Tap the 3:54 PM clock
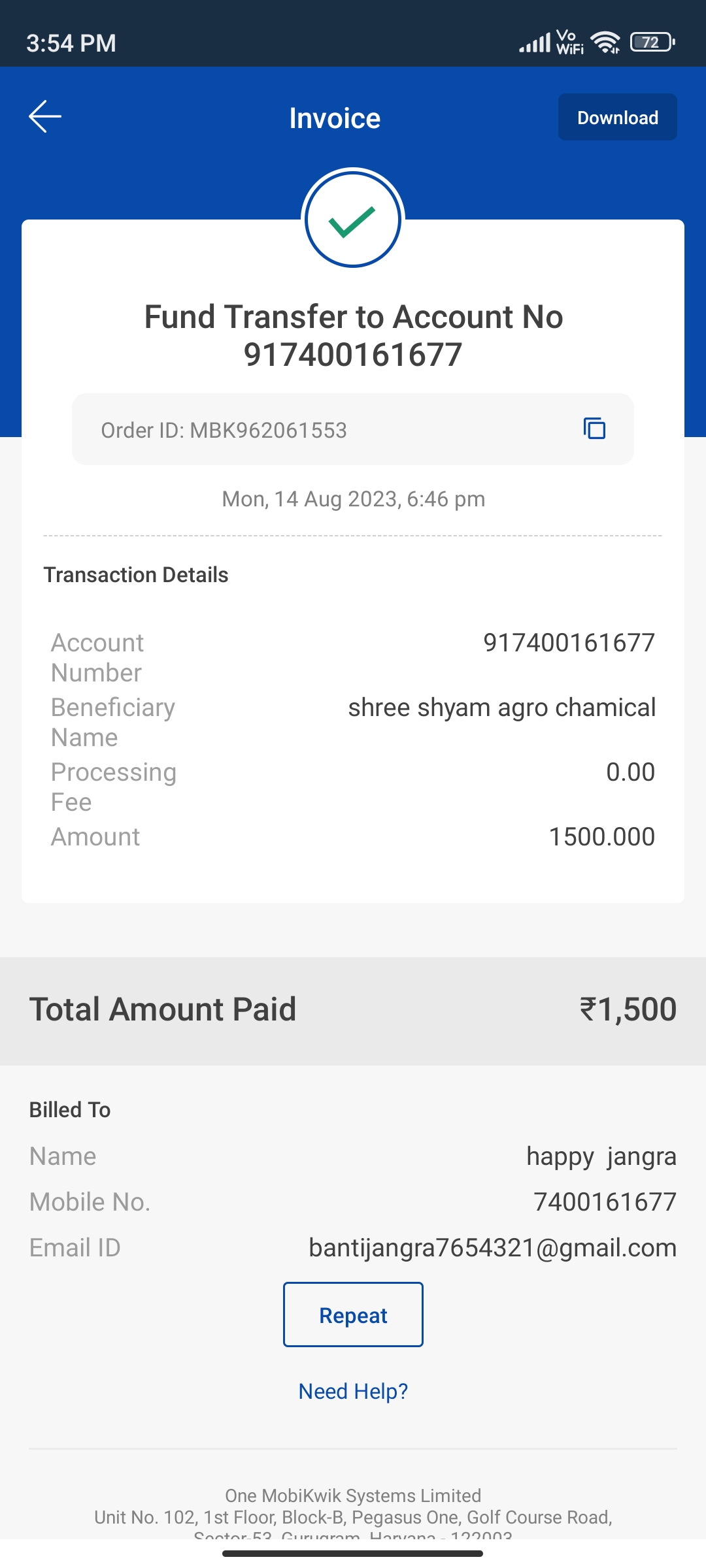706x1568 pixels. [71, 43]
